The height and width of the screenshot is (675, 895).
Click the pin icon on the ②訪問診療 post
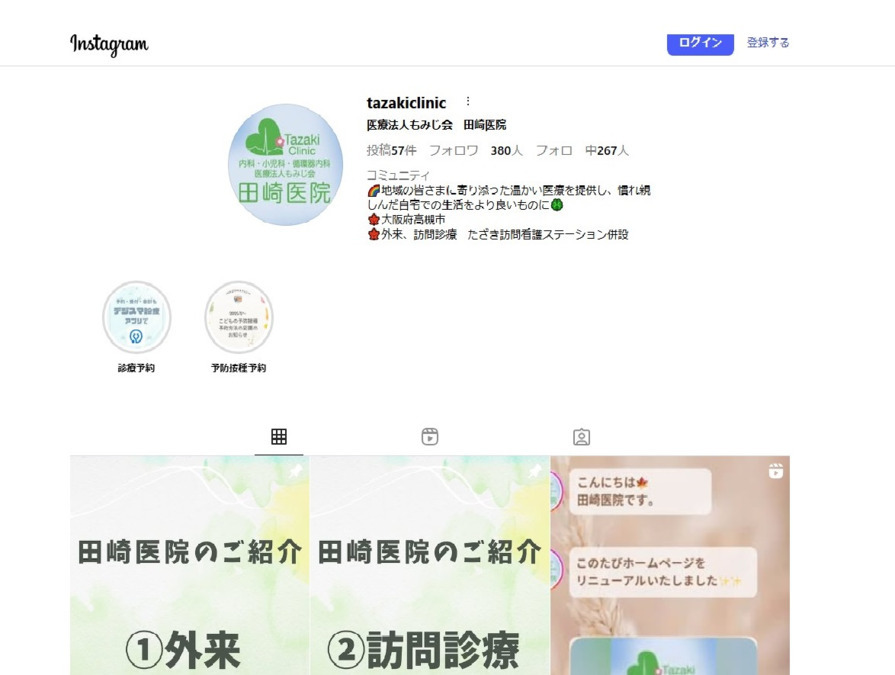click(535, 471)
